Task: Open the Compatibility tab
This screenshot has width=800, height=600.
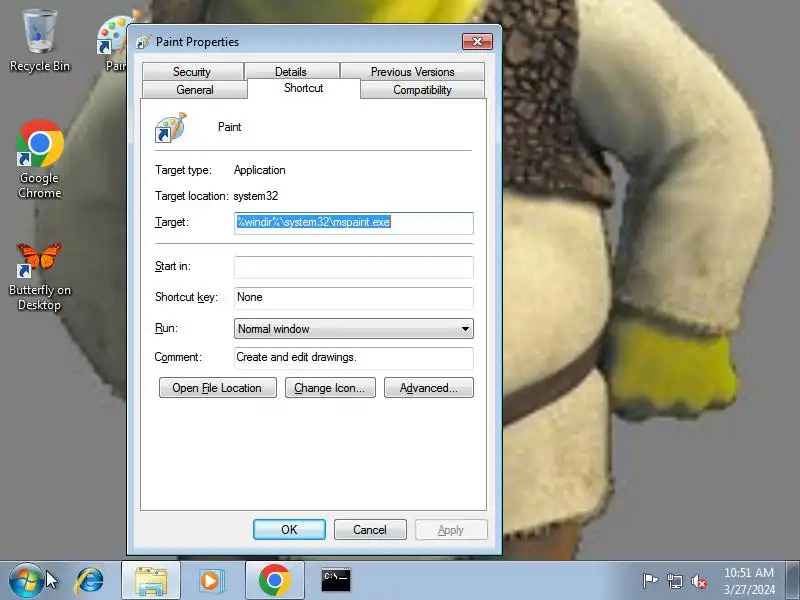Action: point(422,90)
